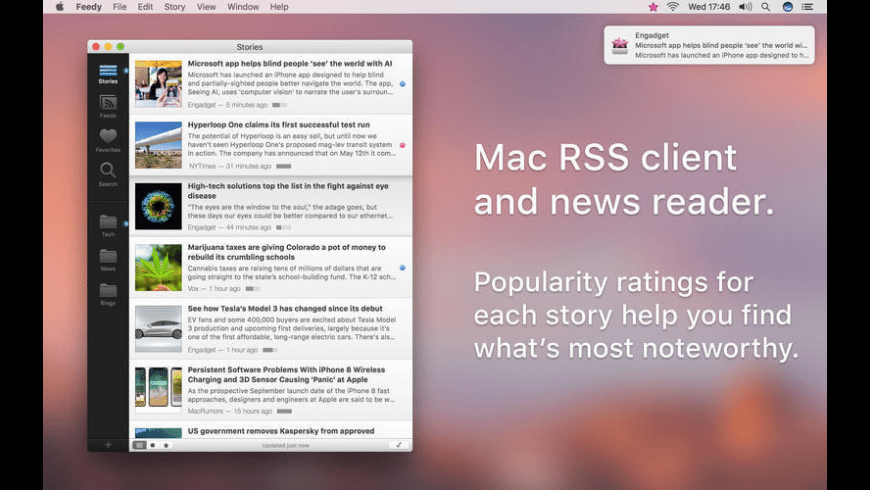The width and height of the screenshot is (870, 490).
Task: Click 'NYTimes — 31 minutes ago' source line
Action: [230, 166]
